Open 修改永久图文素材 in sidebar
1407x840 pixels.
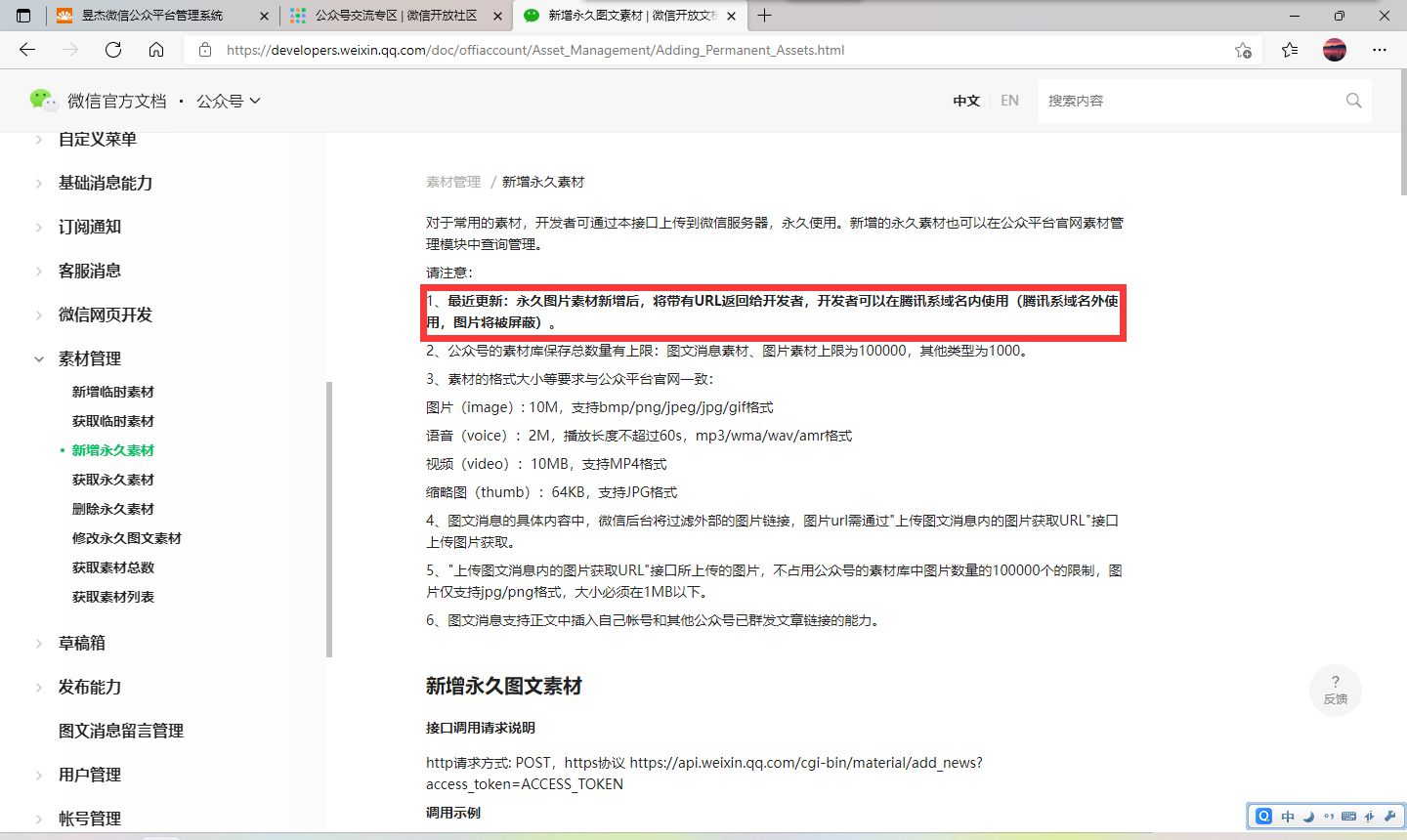127,538
